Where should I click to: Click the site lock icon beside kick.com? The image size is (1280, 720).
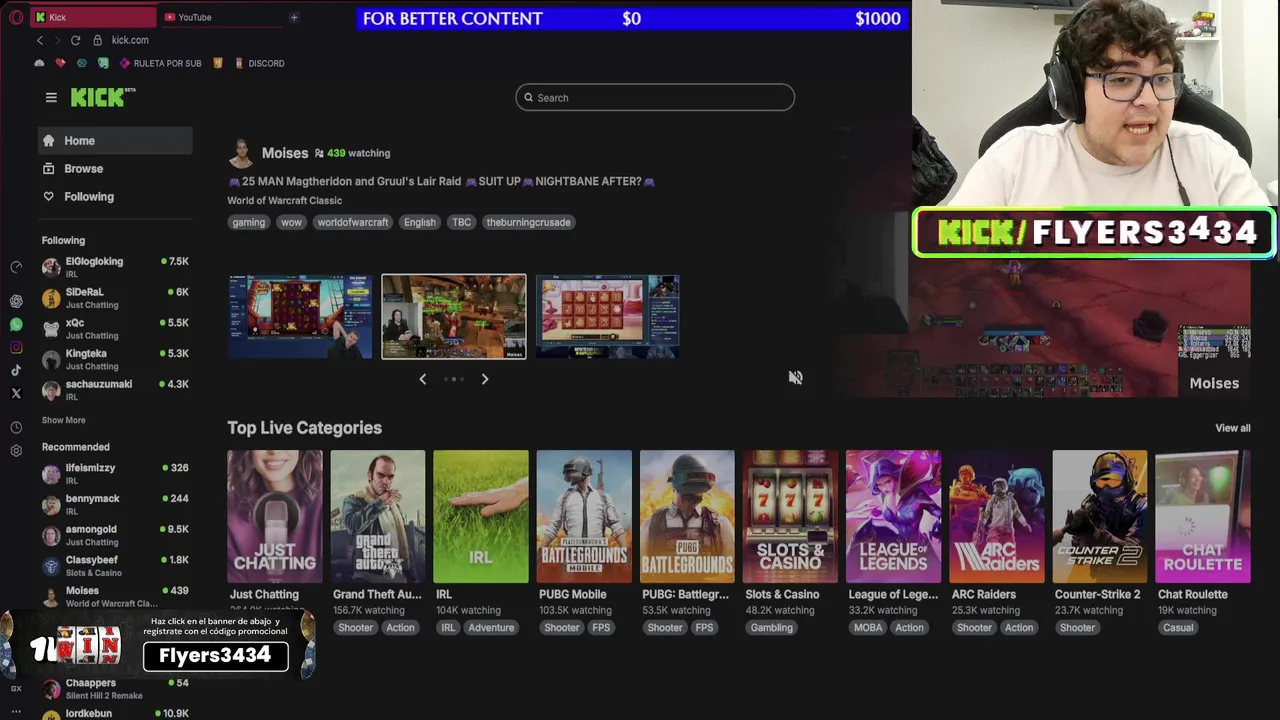[x=98, y=40]
